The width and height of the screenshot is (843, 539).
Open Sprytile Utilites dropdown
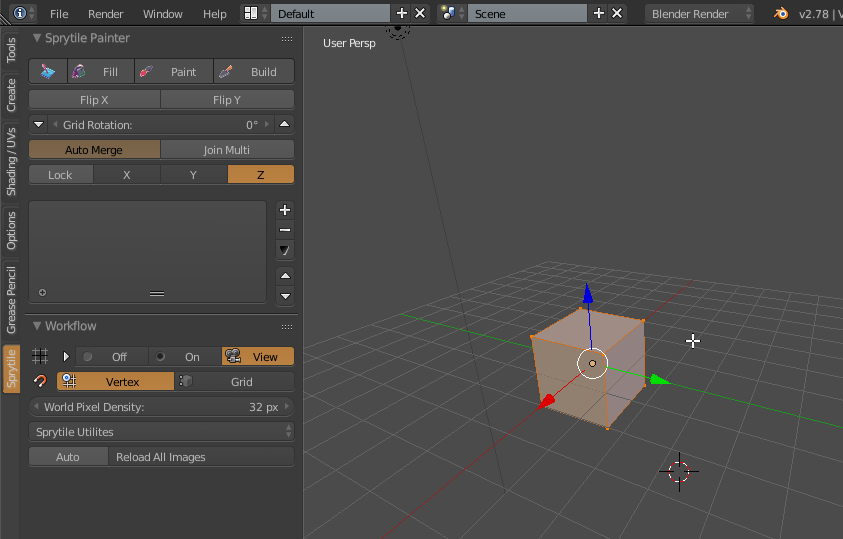tap(161, 432)
